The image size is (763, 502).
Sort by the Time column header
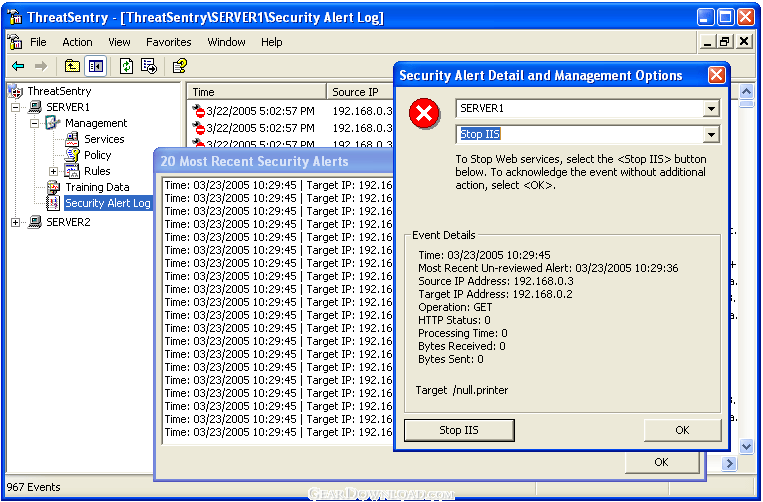coord(256,92)
